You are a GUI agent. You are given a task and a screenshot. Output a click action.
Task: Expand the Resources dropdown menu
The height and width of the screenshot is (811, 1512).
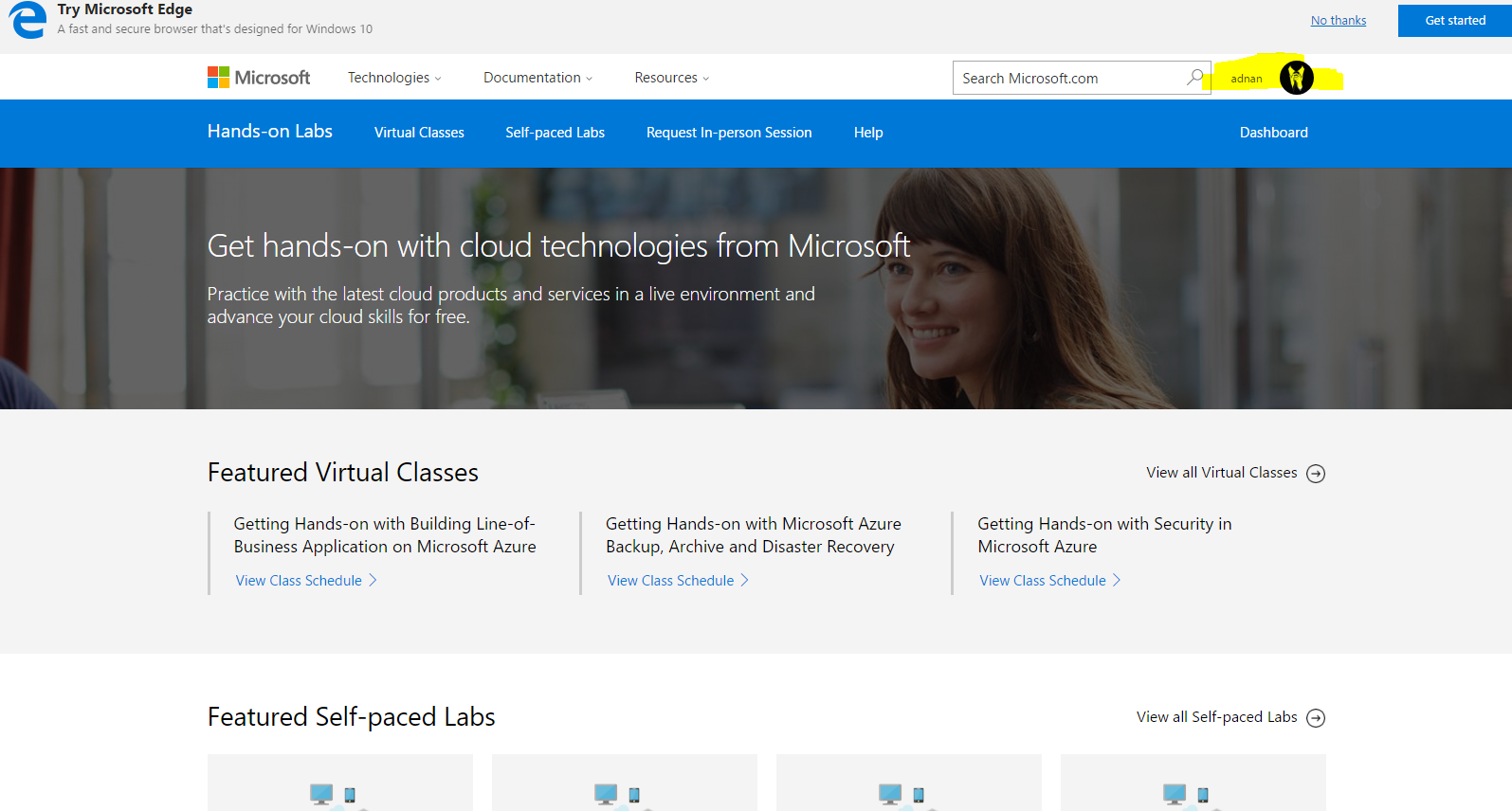[672, 78]
